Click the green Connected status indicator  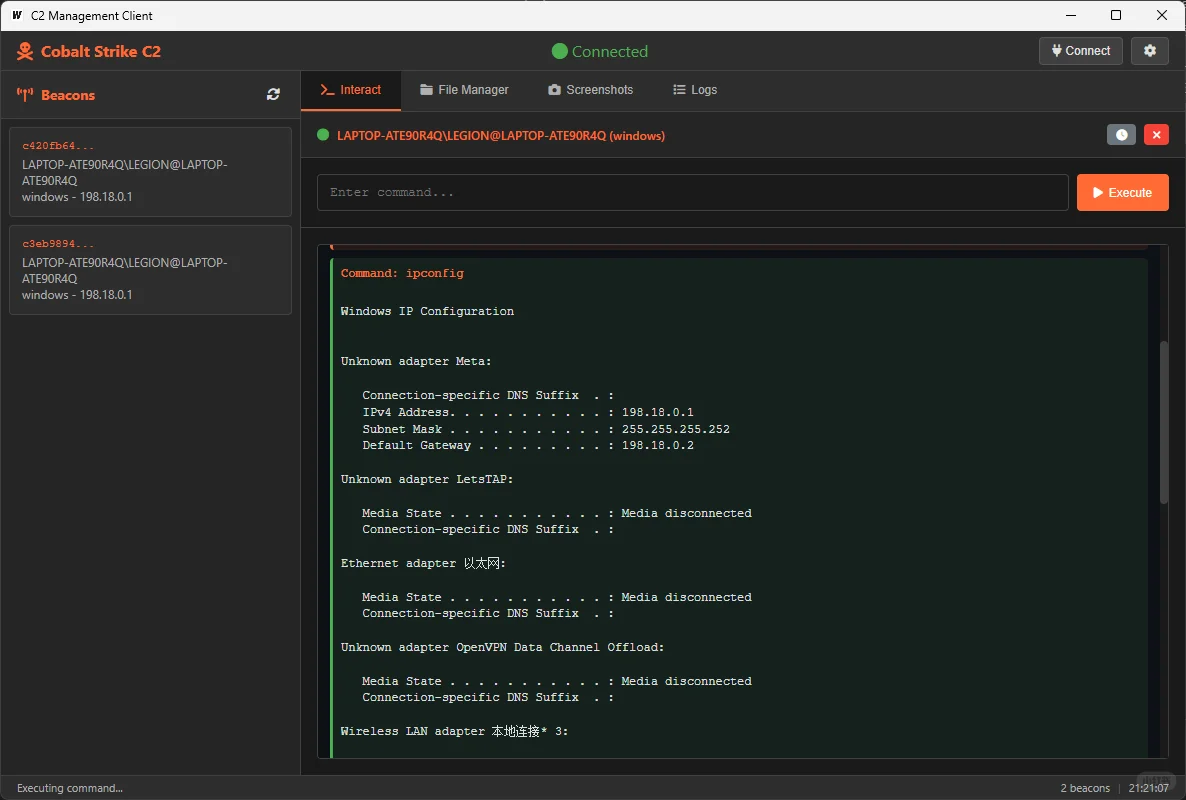600,51
